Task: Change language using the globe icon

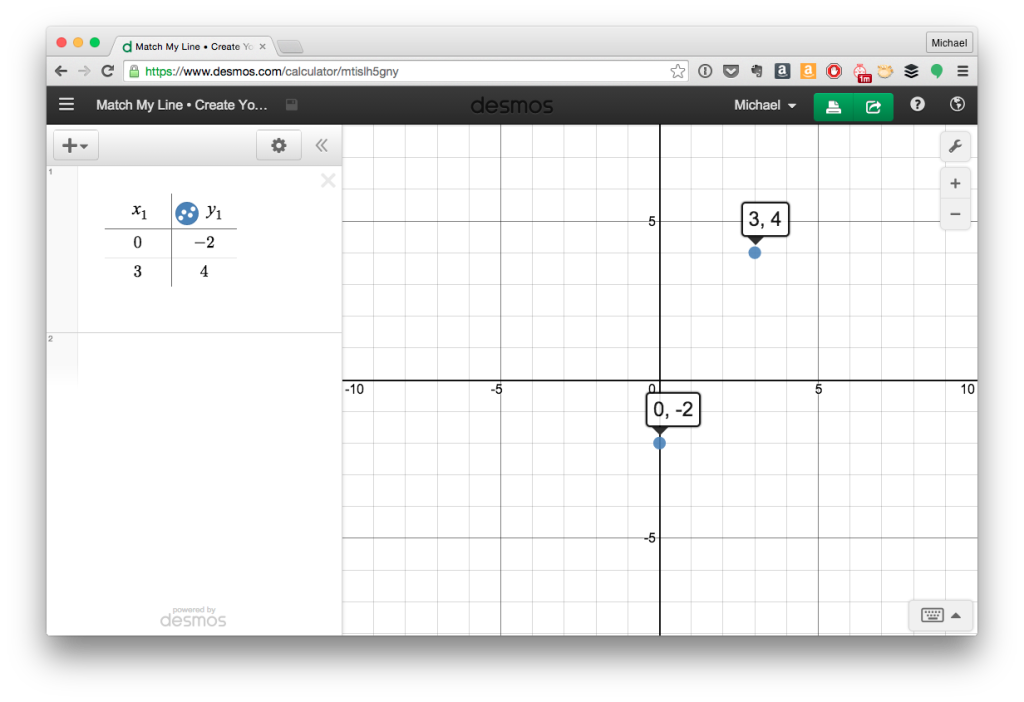Action: click(956, 104)
